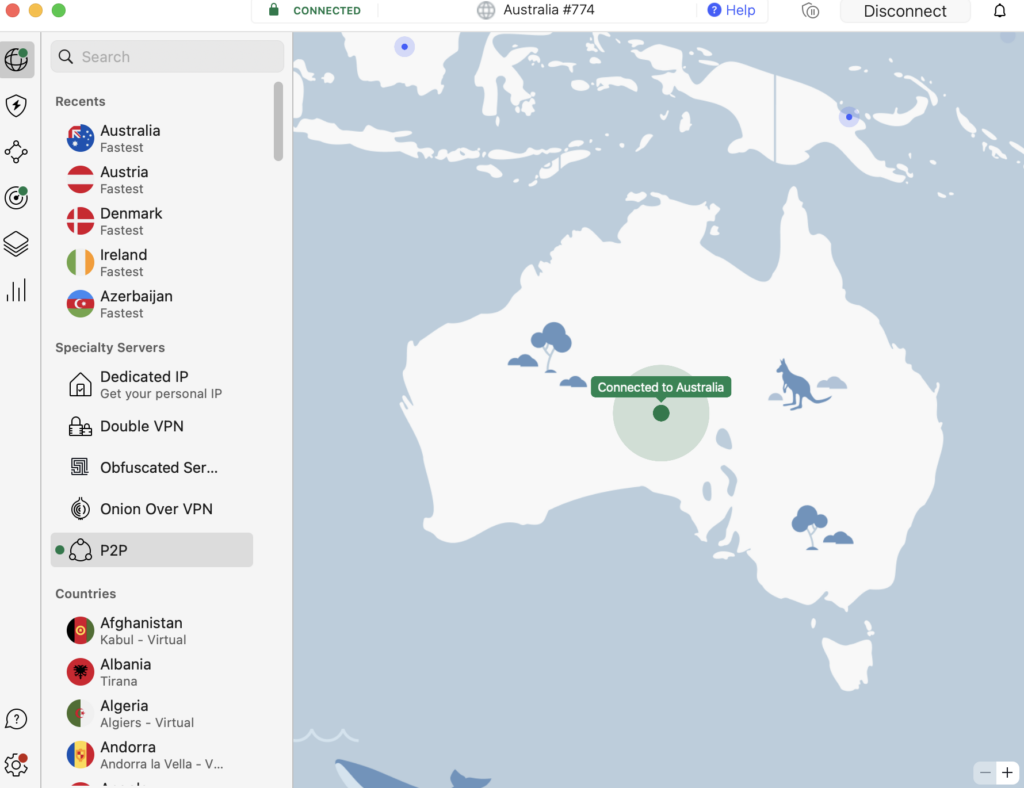This screenshot has height=788, width=1024.
Task: Click the Search servers field
Action: 167,57
